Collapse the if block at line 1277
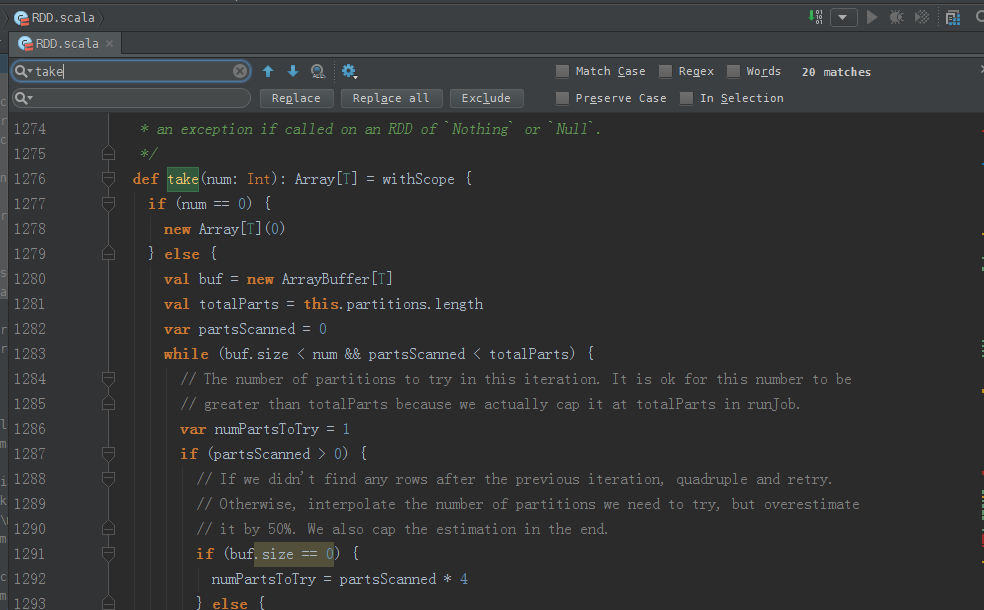Viewport: 984px width, 610px height. [109, 203]
